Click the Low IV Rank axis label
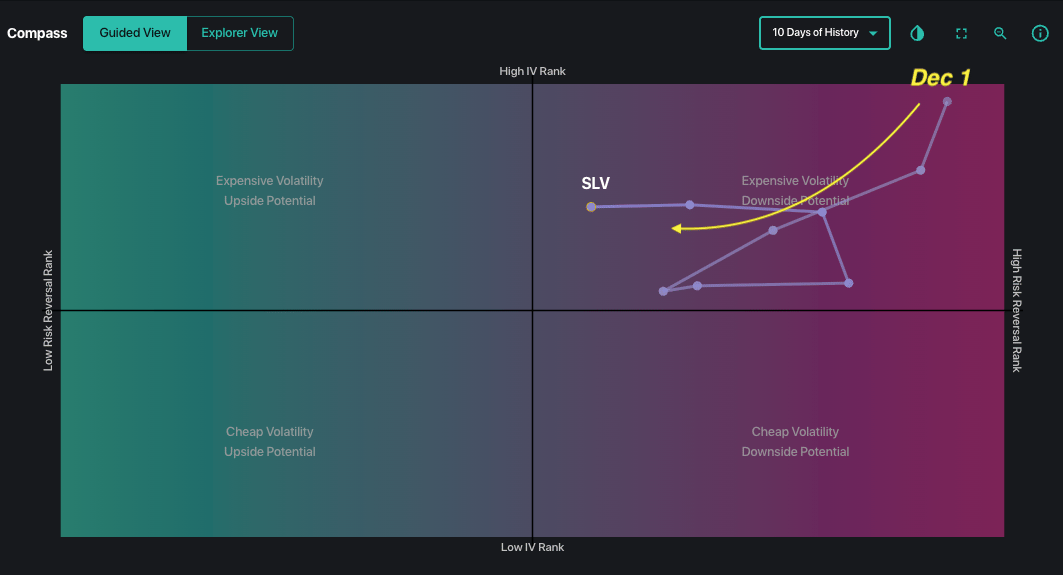The height and width of the screenshot is (575, 1063). pyautogui.click(x=532, y=547)
